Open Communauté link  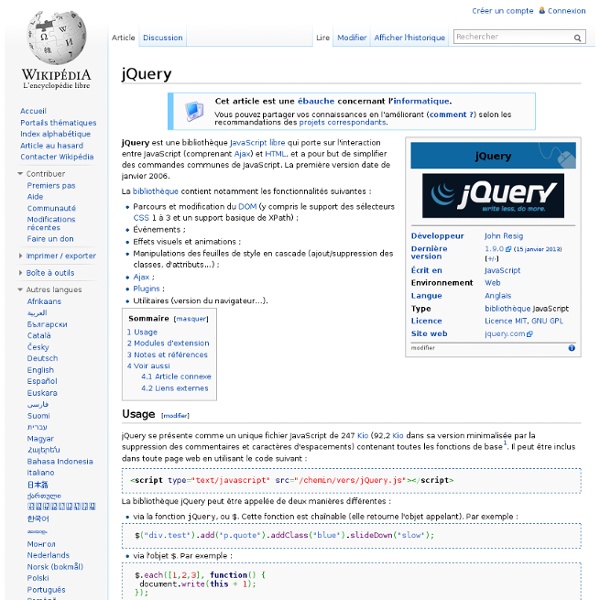click(x=51, y=208)
